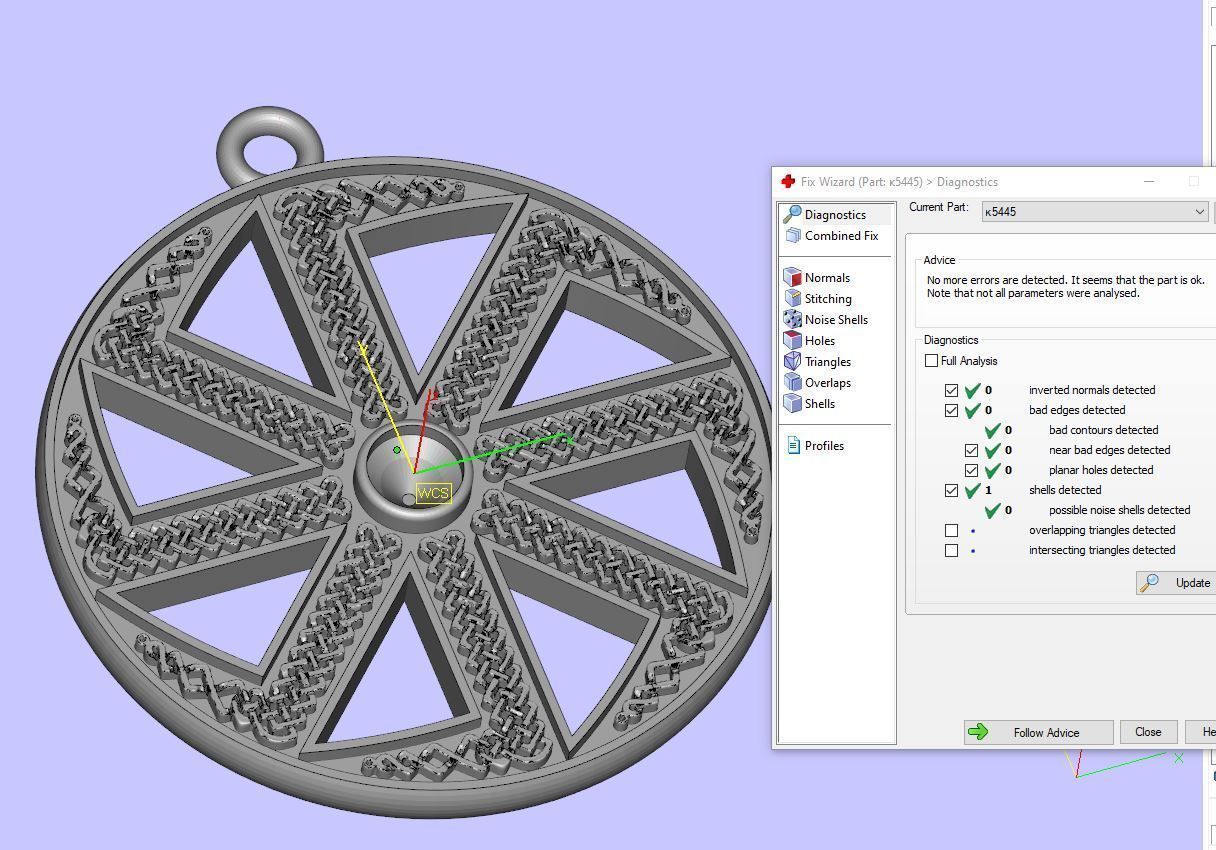
Task: Enable intersecting triangles detected checkbox
Action: pos(952,550)
